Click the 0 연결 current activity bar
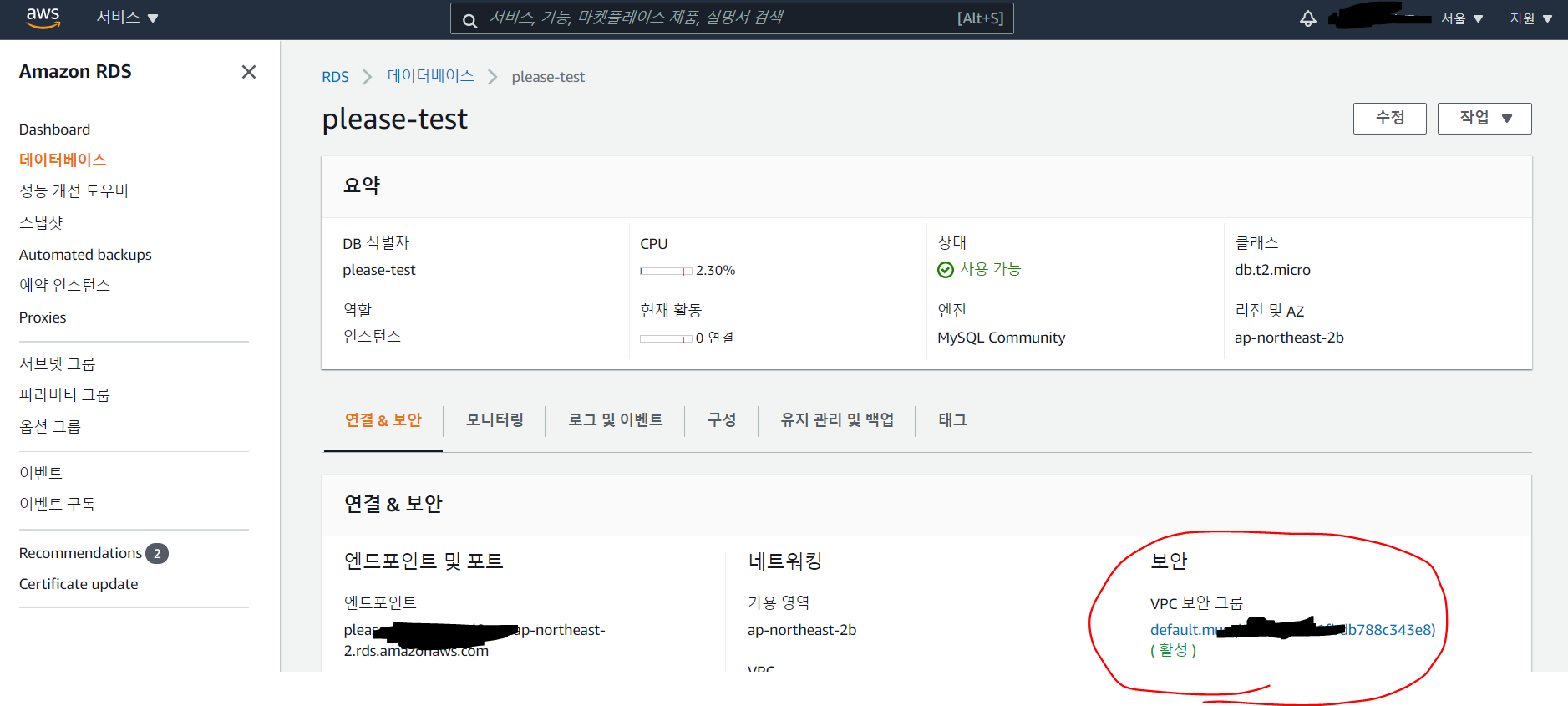This screenshot has width=1568, height=706. [x=666, y=338]
